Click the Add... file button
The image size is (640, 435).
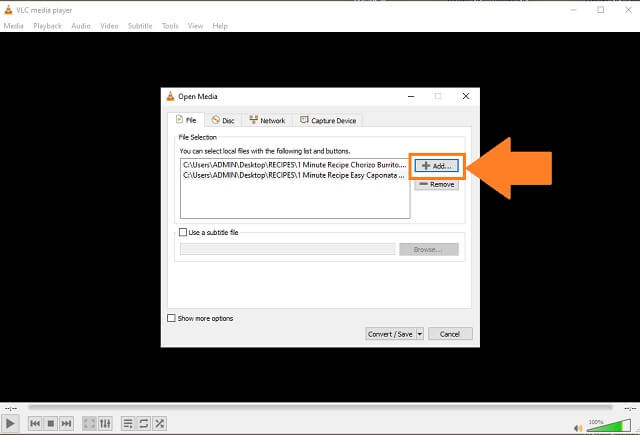click(x=437, y=166)
